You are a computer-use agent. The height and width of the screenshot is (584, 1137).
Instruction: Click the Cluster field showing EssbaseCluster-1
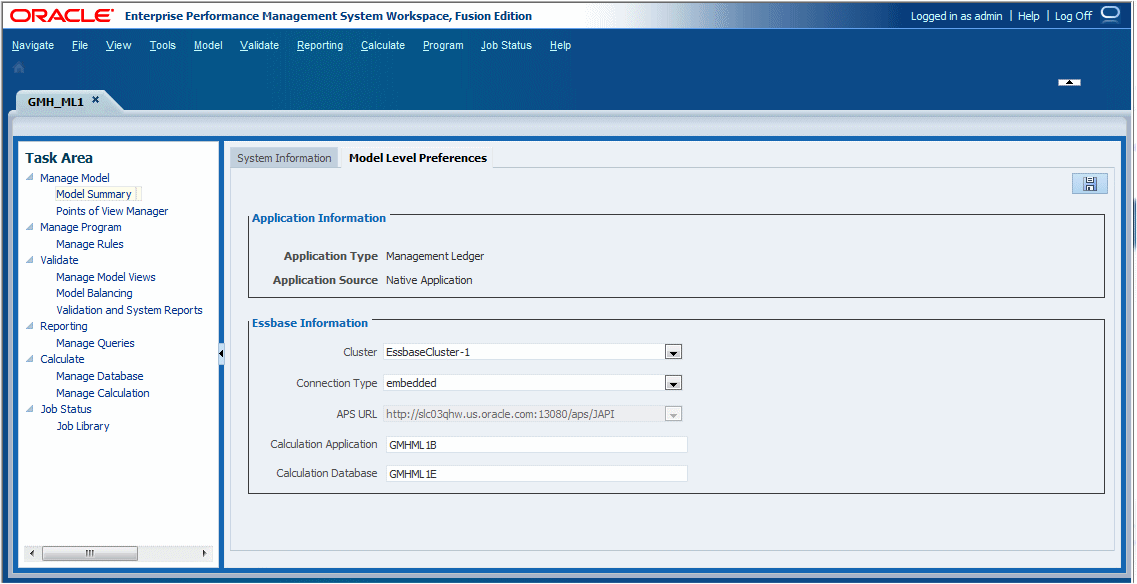(x=524, y=352)
